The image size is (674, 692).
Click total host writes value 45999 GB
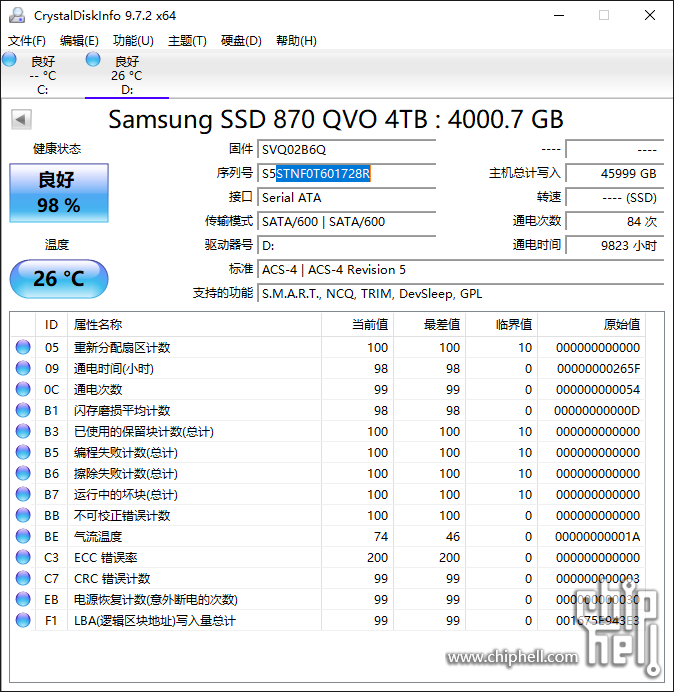coord(615,173)
